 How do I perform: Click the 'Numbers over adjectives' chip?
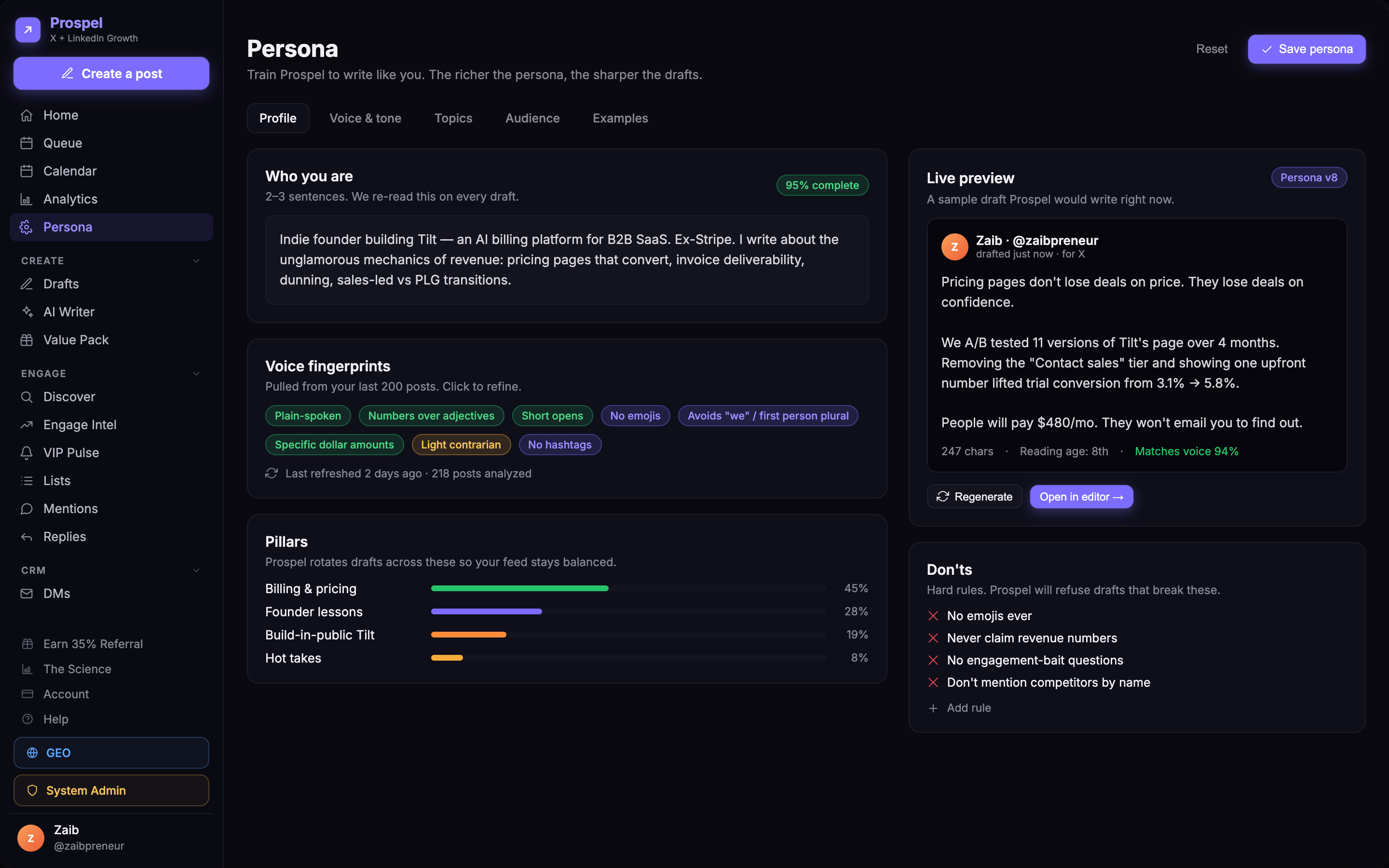click(431, 416)
